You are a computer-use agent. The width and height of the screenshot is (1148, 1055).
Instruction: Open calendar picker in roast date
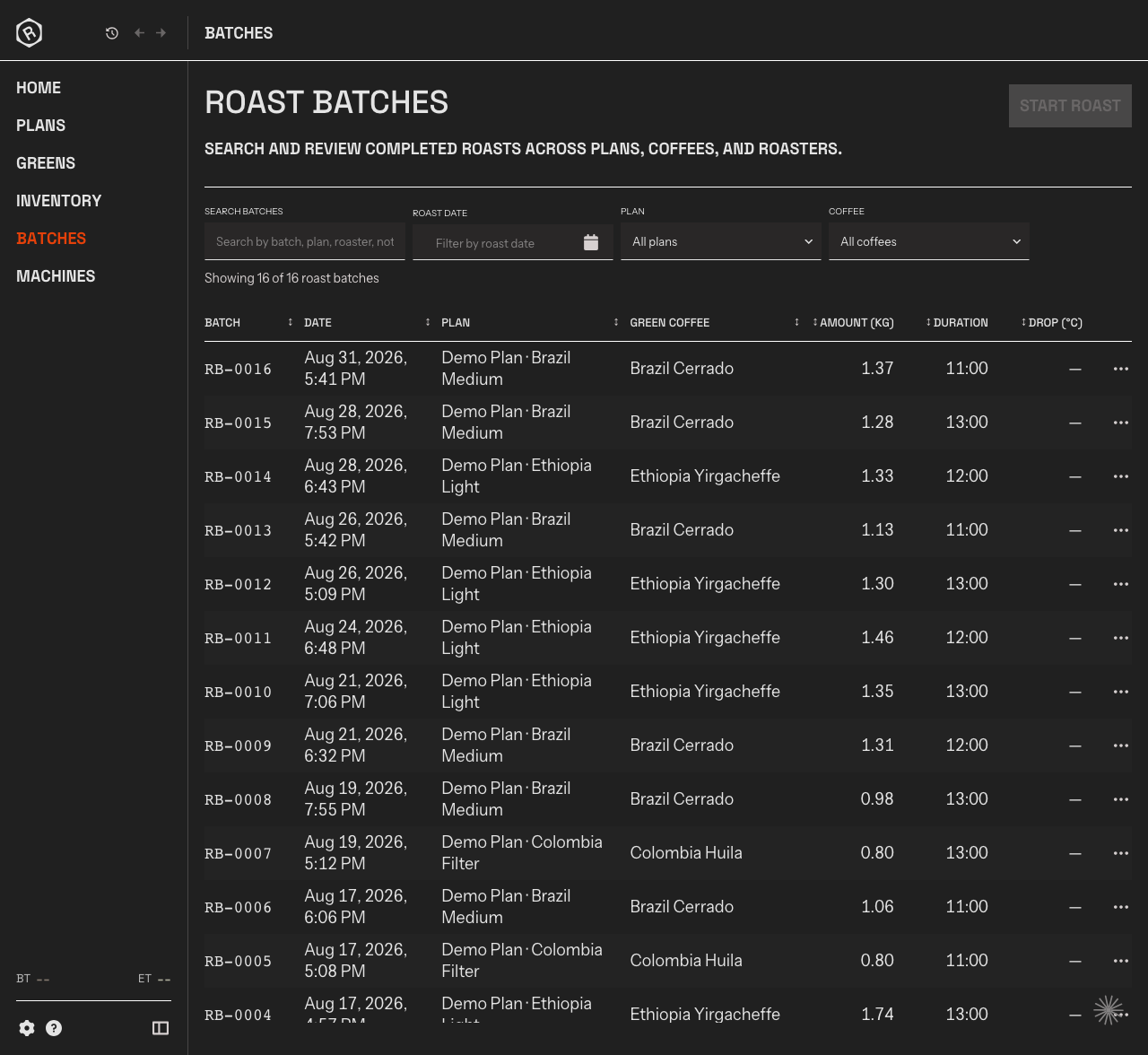click(x=591, y=242)
